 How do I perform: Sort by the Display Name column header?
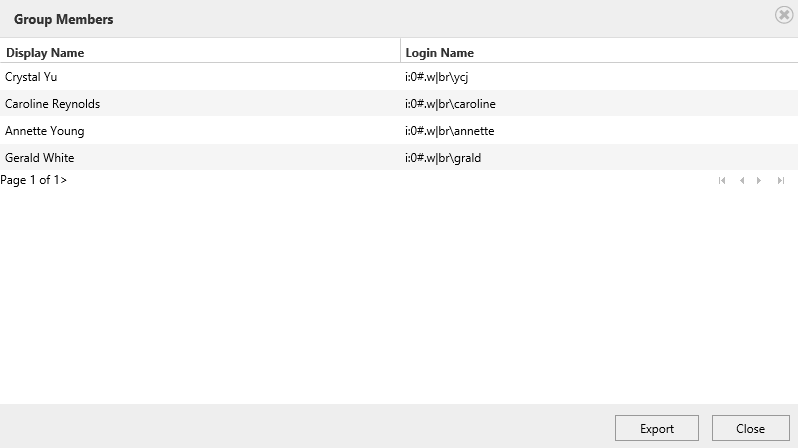coord(45,52)
